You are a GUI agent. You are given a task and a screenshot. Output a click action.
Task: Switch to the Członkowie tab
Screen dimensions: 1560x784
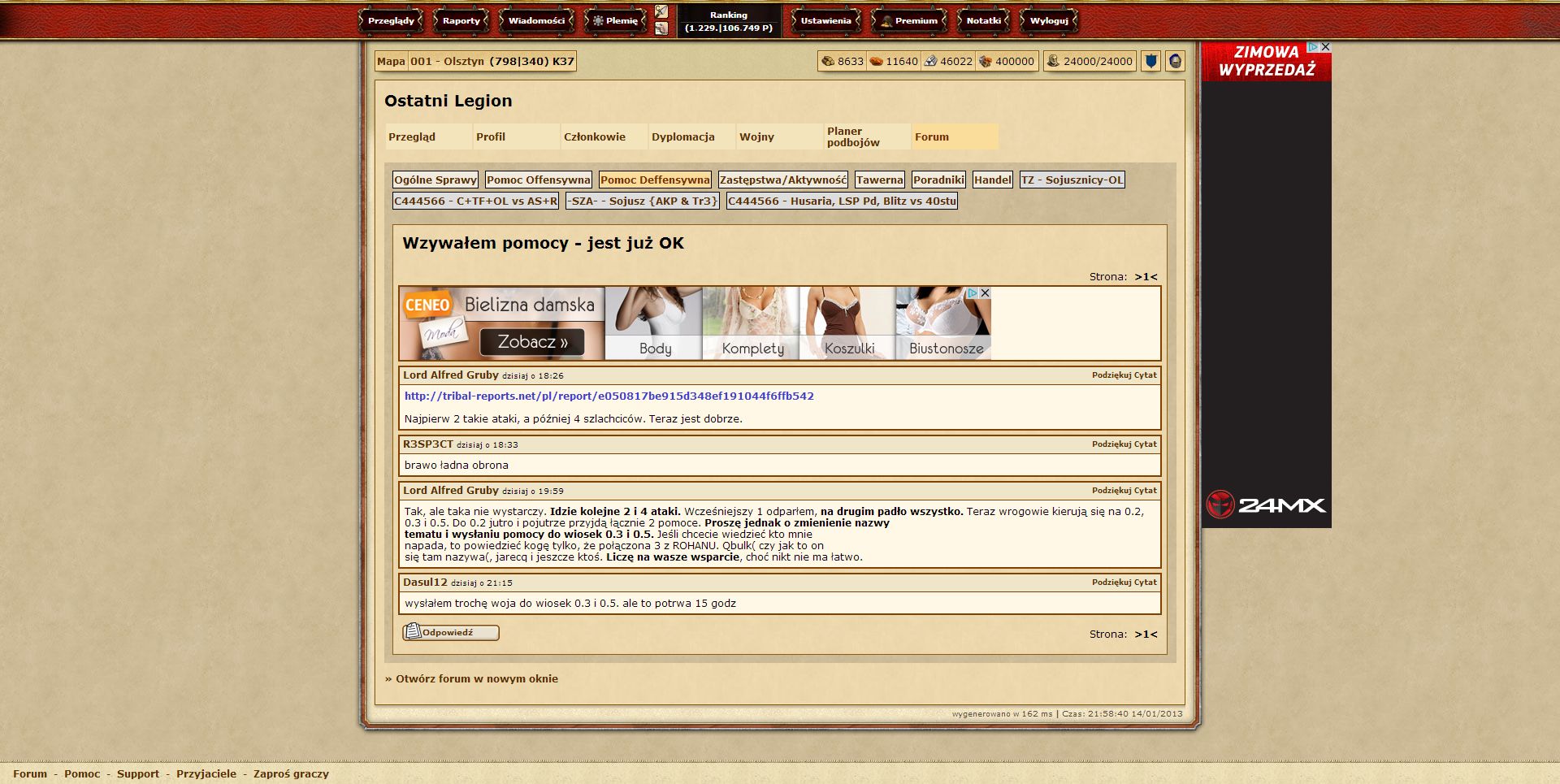point(594,137)
